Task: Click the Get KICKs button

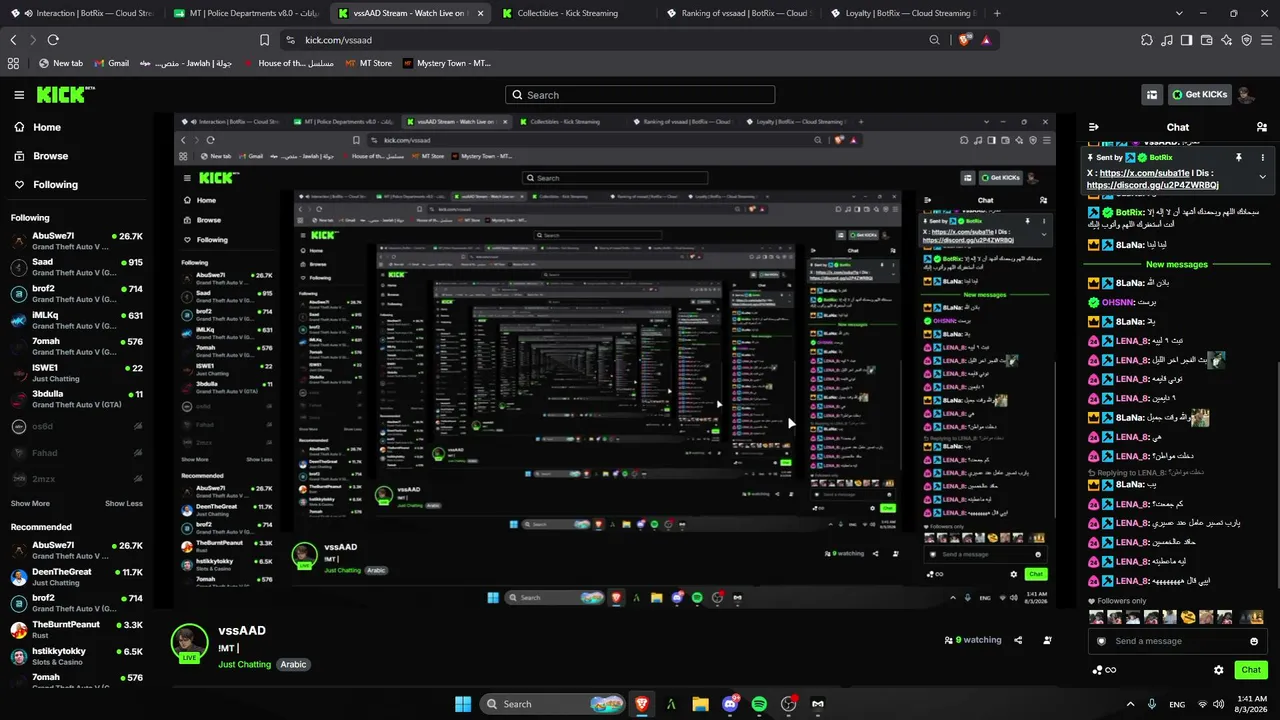Action: [x=1200, y=95]
